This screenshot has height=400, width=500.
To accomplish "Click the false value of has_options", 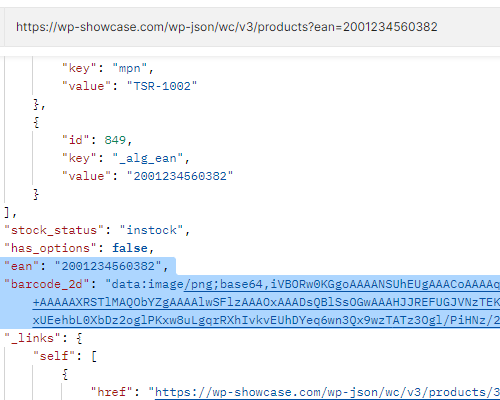I will (x=130, y=248).
